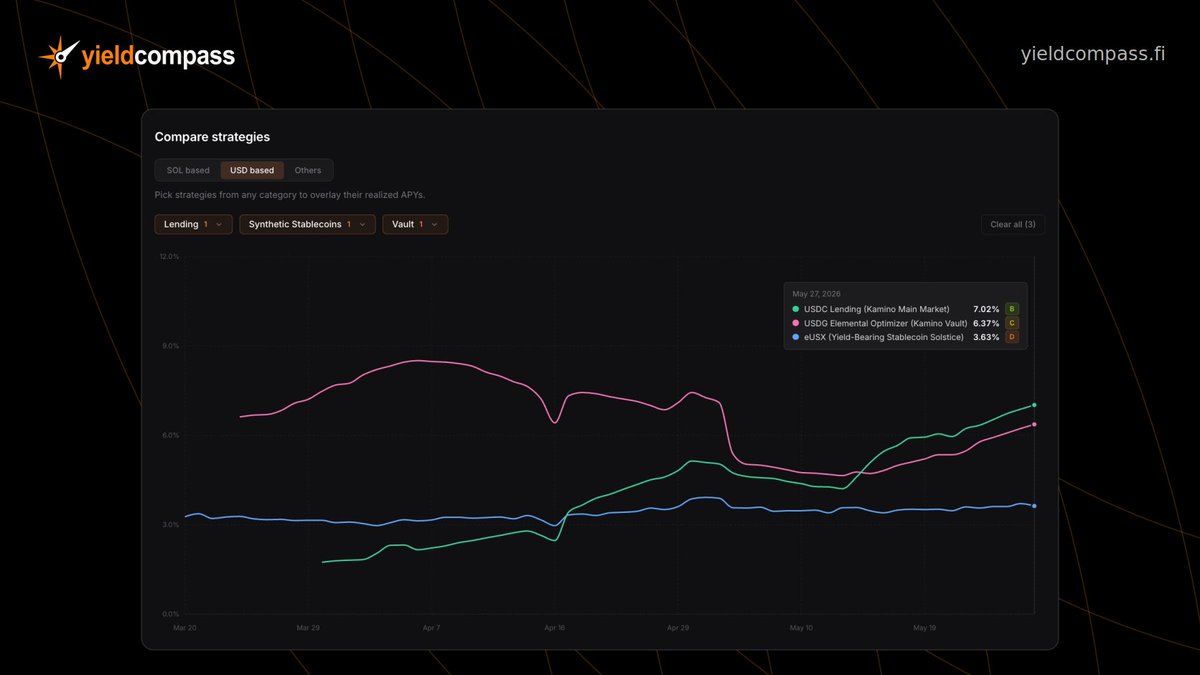Select the USD based tab
1200x675 pixels.
pos(252,170)
